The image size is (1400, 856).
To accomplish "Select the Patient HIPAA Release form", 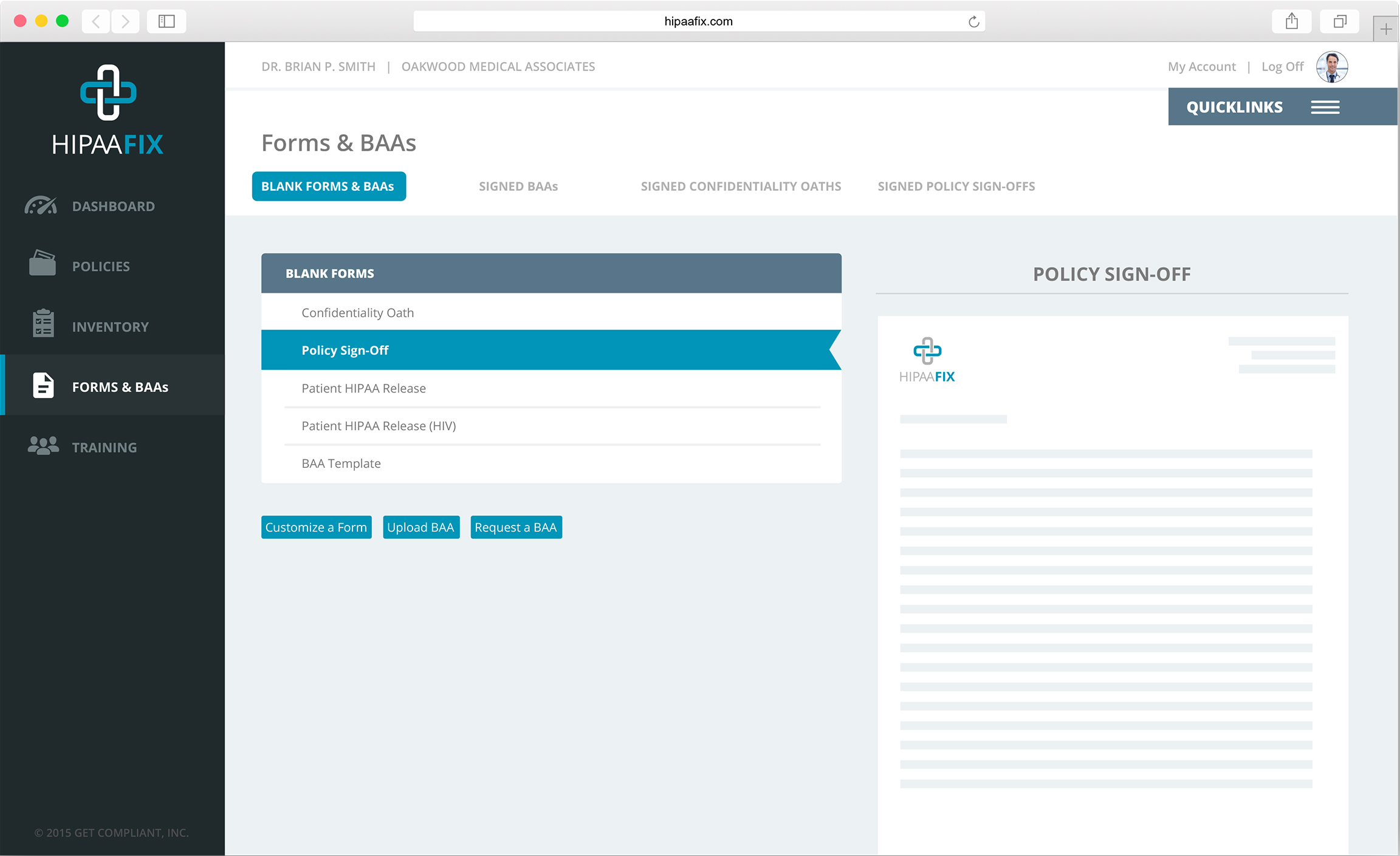I will (x=551, y=388).
